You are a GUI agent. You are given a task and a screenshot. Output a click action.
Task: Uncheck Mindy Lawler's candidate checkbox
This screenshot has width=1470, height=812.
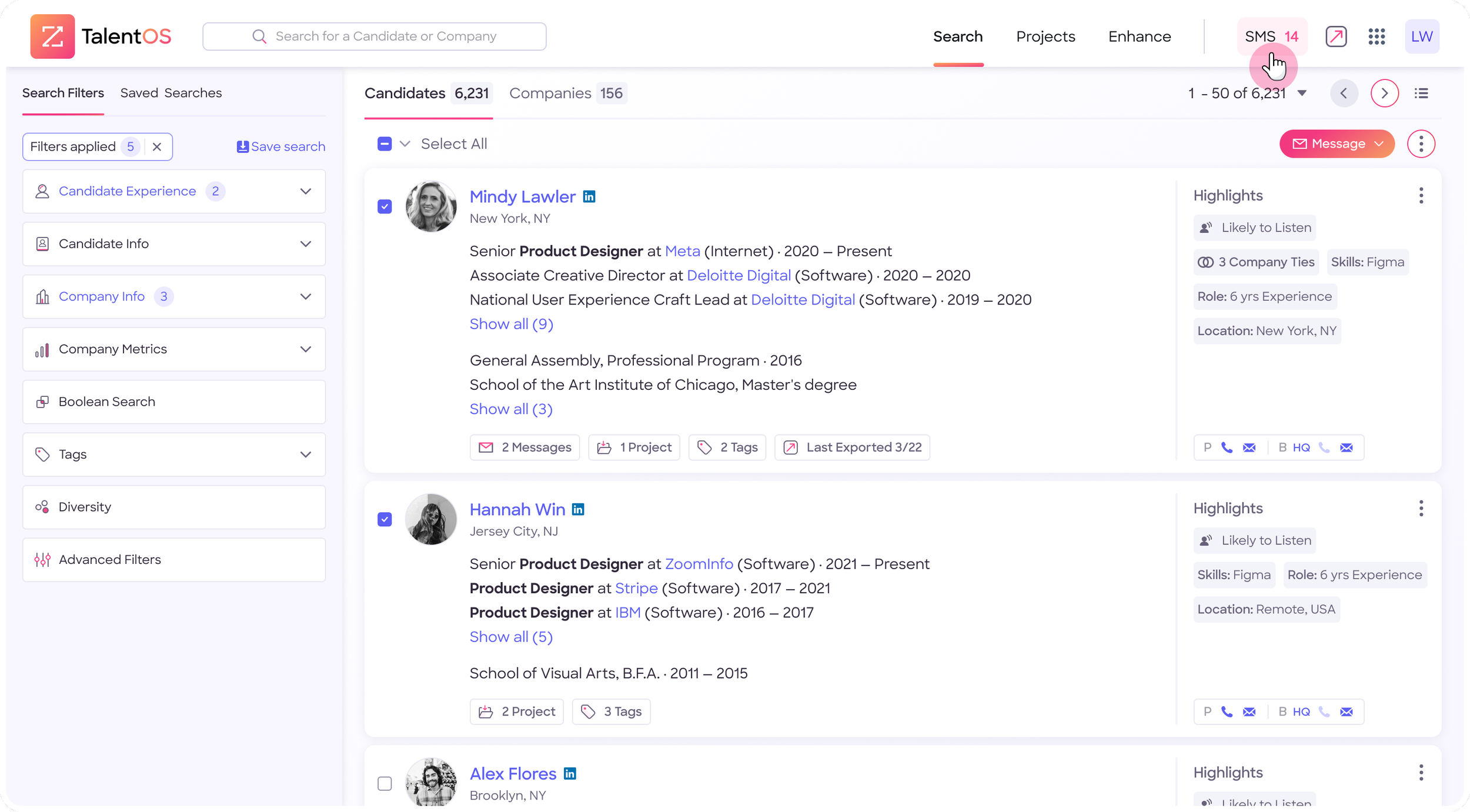click(385, 207)
